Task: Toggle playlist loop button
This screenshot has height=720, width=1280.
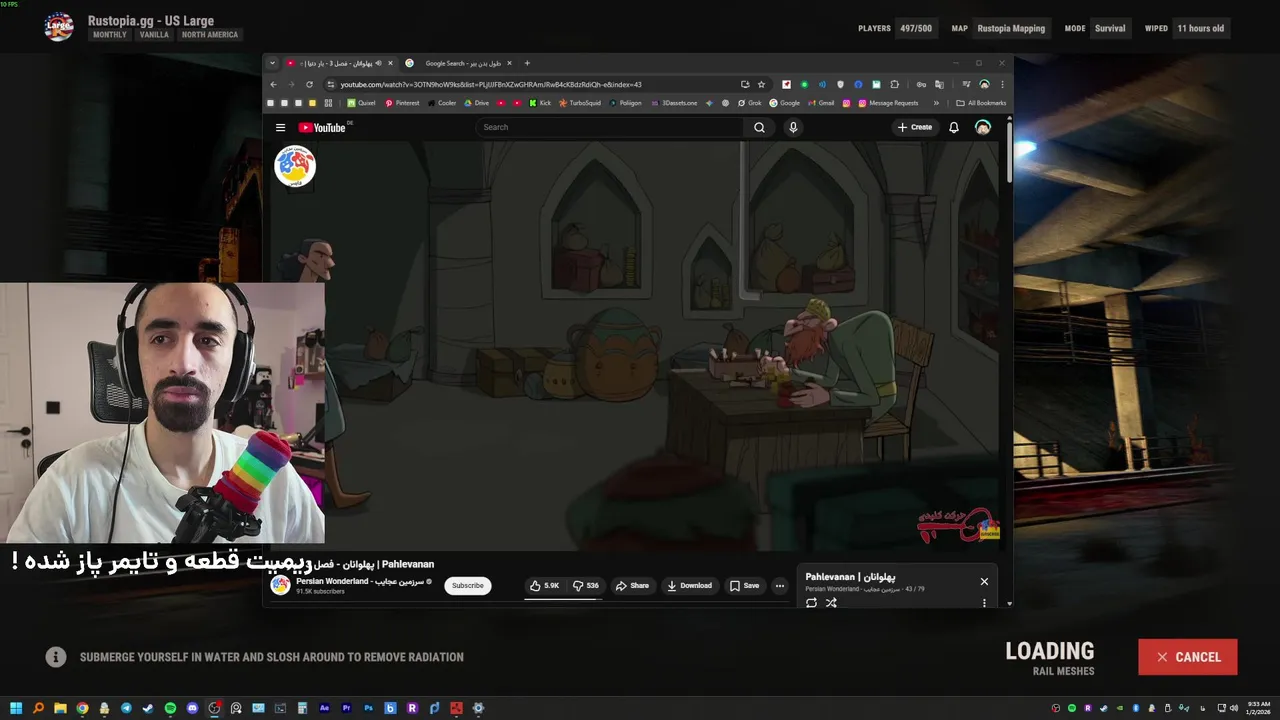Action: point(811,603)
